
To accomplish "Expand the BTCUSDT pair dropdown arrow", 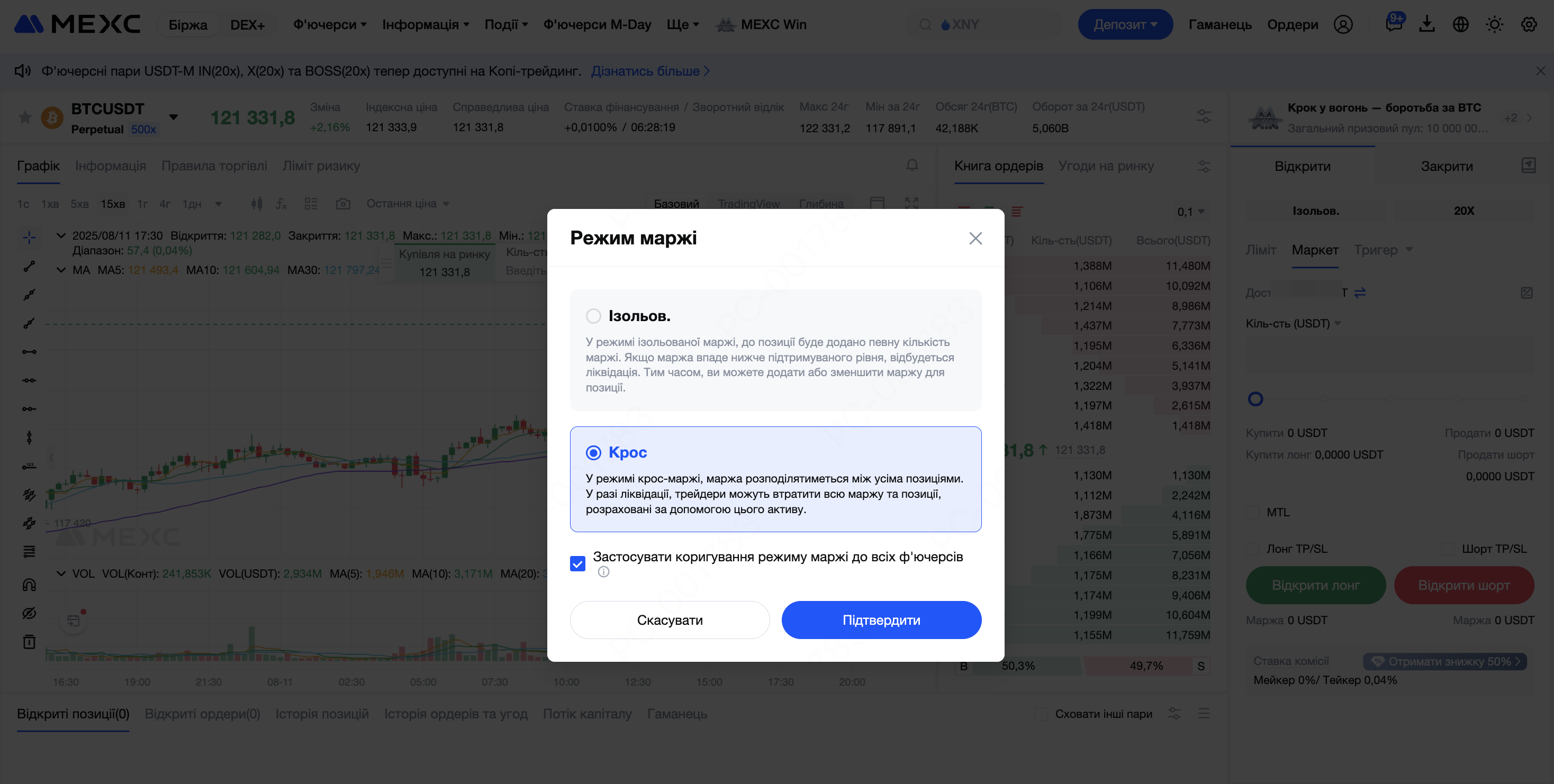I will click(173, 117).
